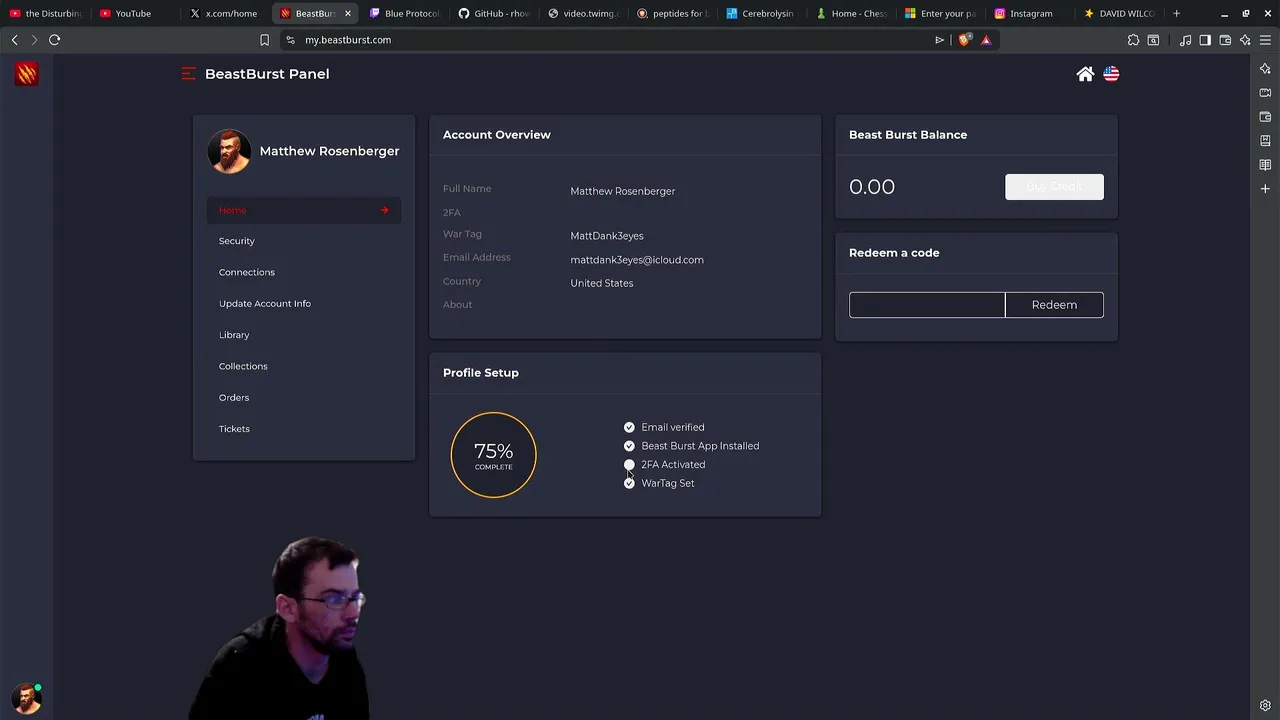Switch to the GitHub tab
The image size is (1280, 720).
[495, 14]
